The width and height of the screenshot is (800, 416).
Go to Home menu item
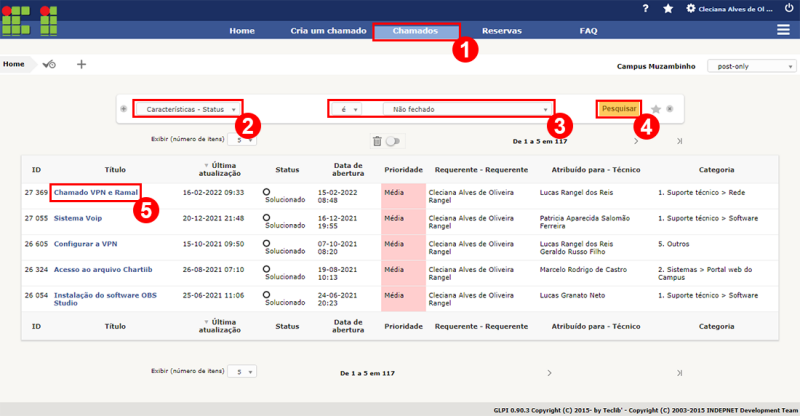pyautogui.click(x=242, y=31)
